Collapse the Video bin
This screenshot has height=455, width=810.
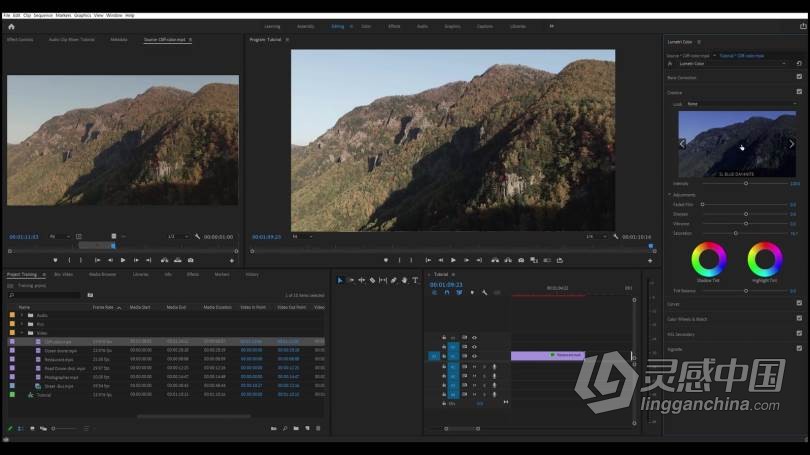(x=22, y=333)
